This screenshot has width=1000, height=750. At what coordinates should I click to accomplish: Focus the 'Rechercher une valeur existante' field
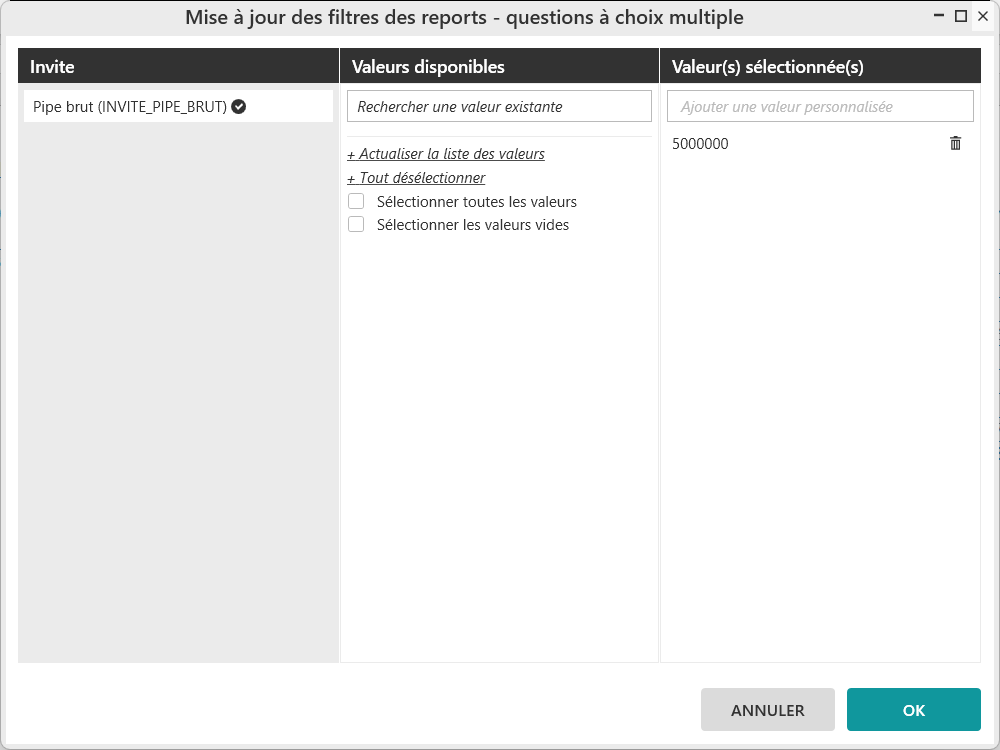499,107
